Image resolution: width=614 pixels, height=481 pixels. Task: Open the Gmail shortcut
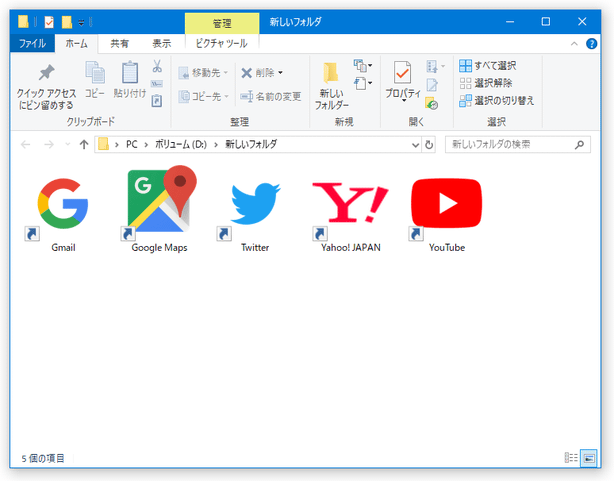[x=63, y=204]
